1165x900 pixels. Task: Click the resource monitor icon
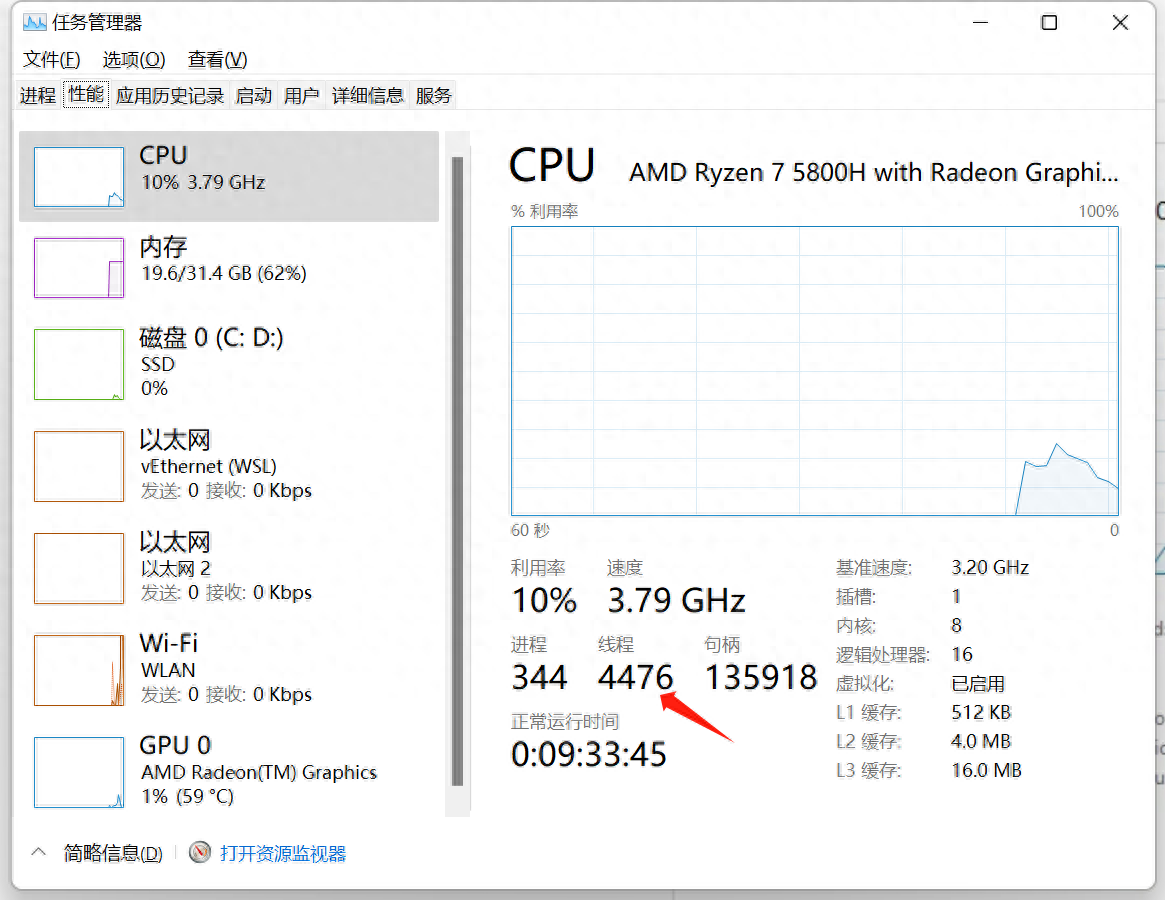(x=199, y=852)
